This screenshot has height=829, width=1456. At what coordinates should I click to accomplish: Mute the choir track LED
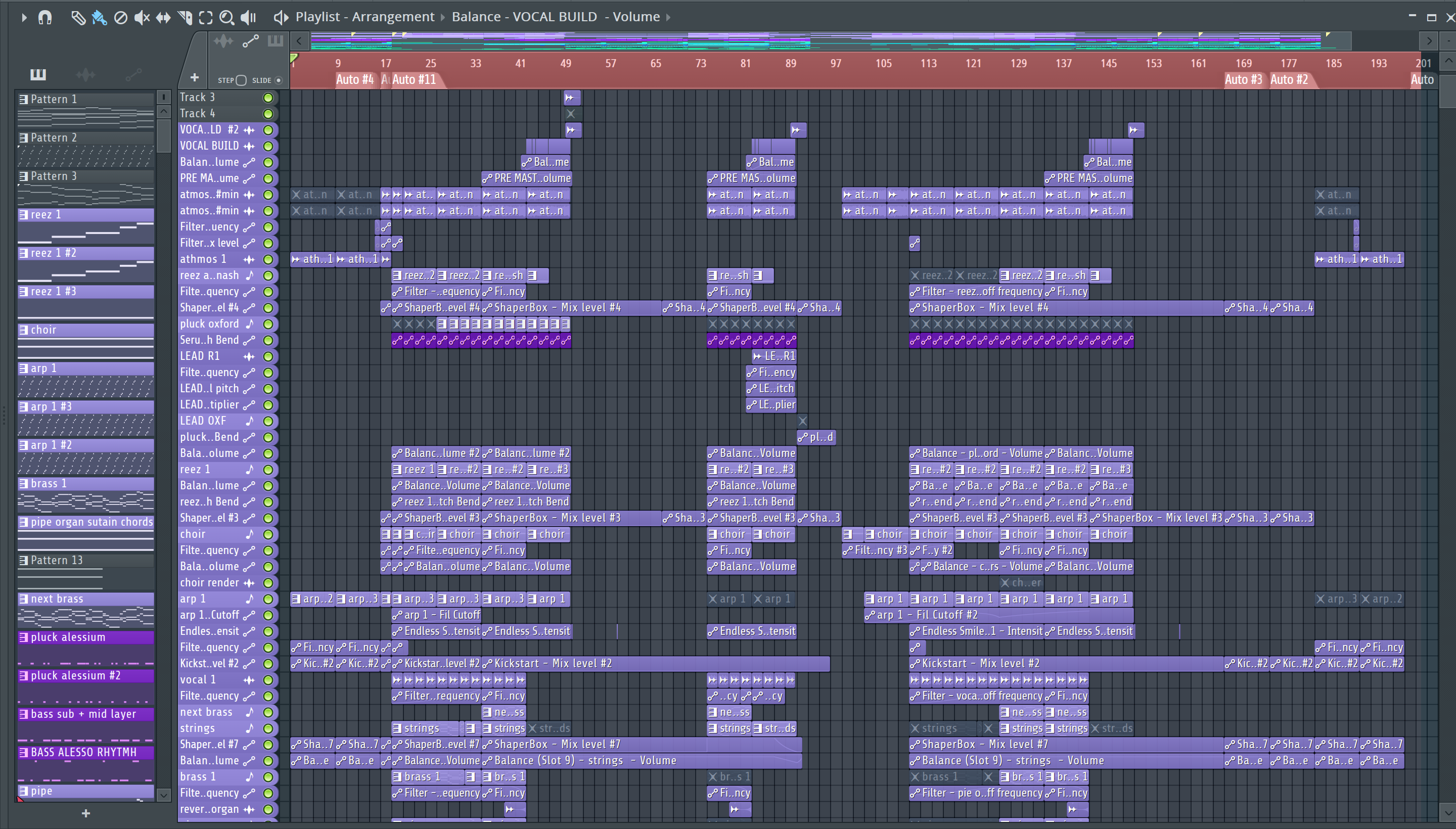pyautogui.click(x=267, y=535)
